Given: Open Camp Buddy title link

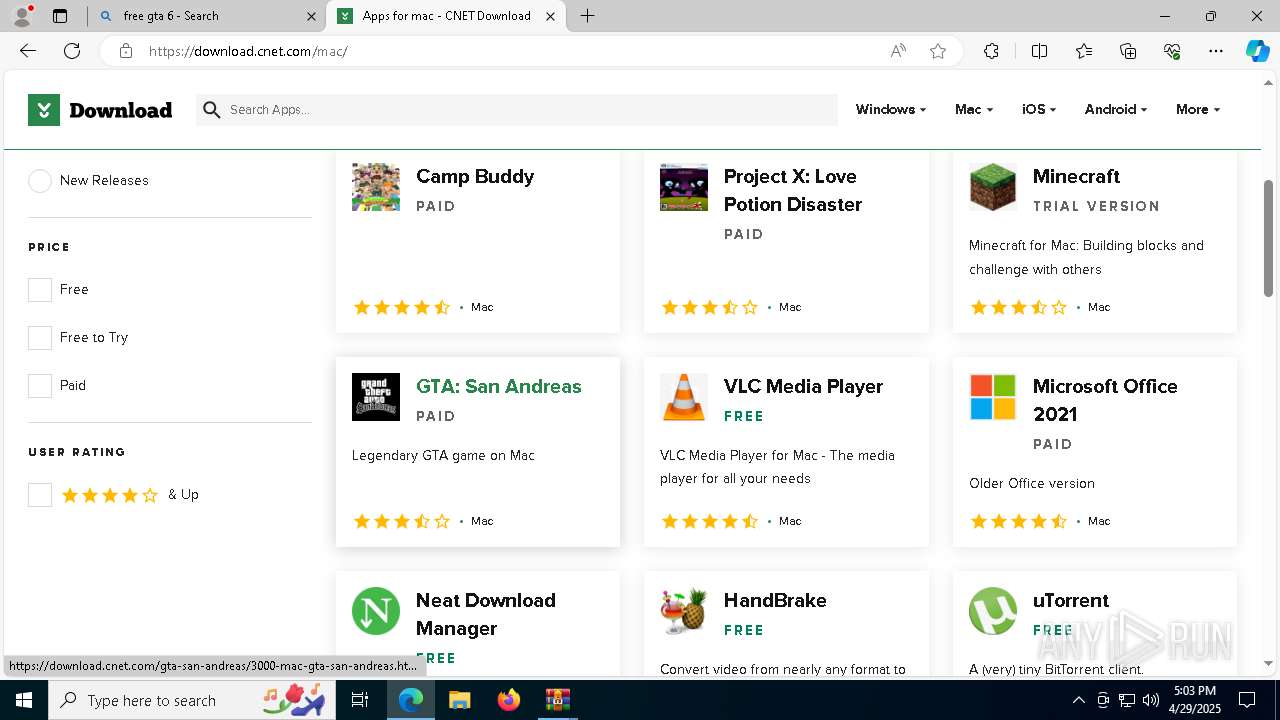Looking at the screenshot, I should pos(475,177).
